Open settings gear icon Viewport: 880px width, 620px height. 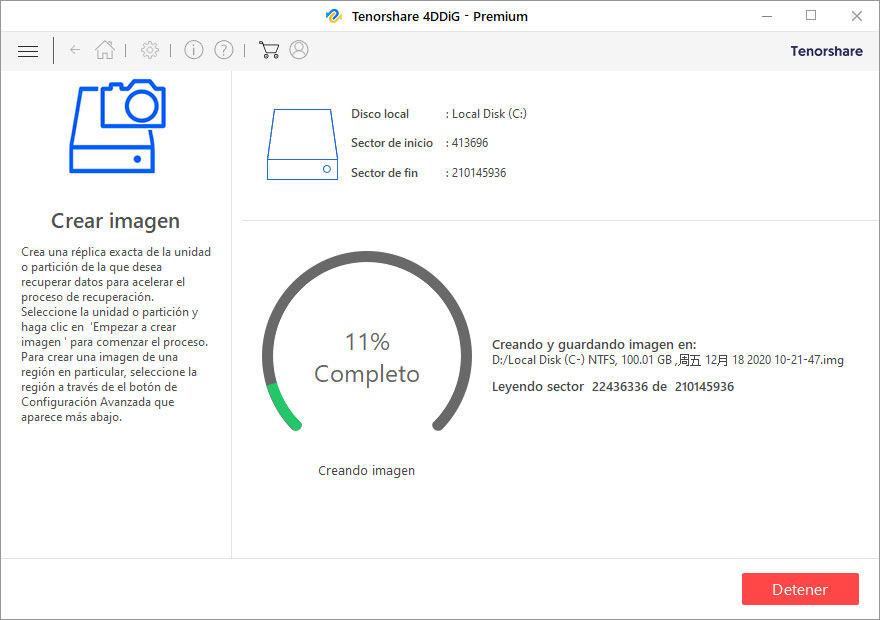click(149, 50)
